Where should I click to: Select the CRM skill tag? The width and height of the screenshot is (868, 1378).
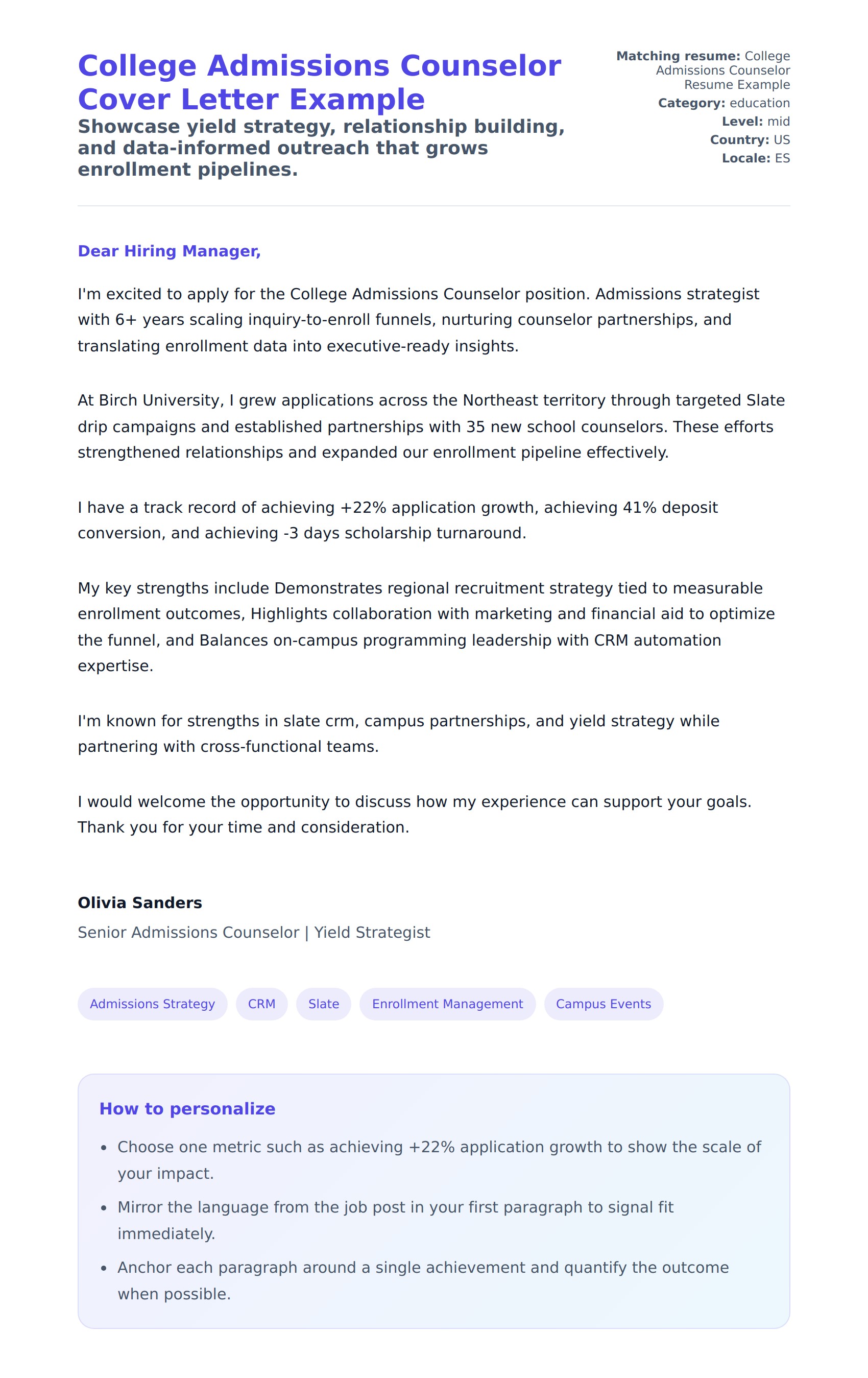(x=261, y=1004)
